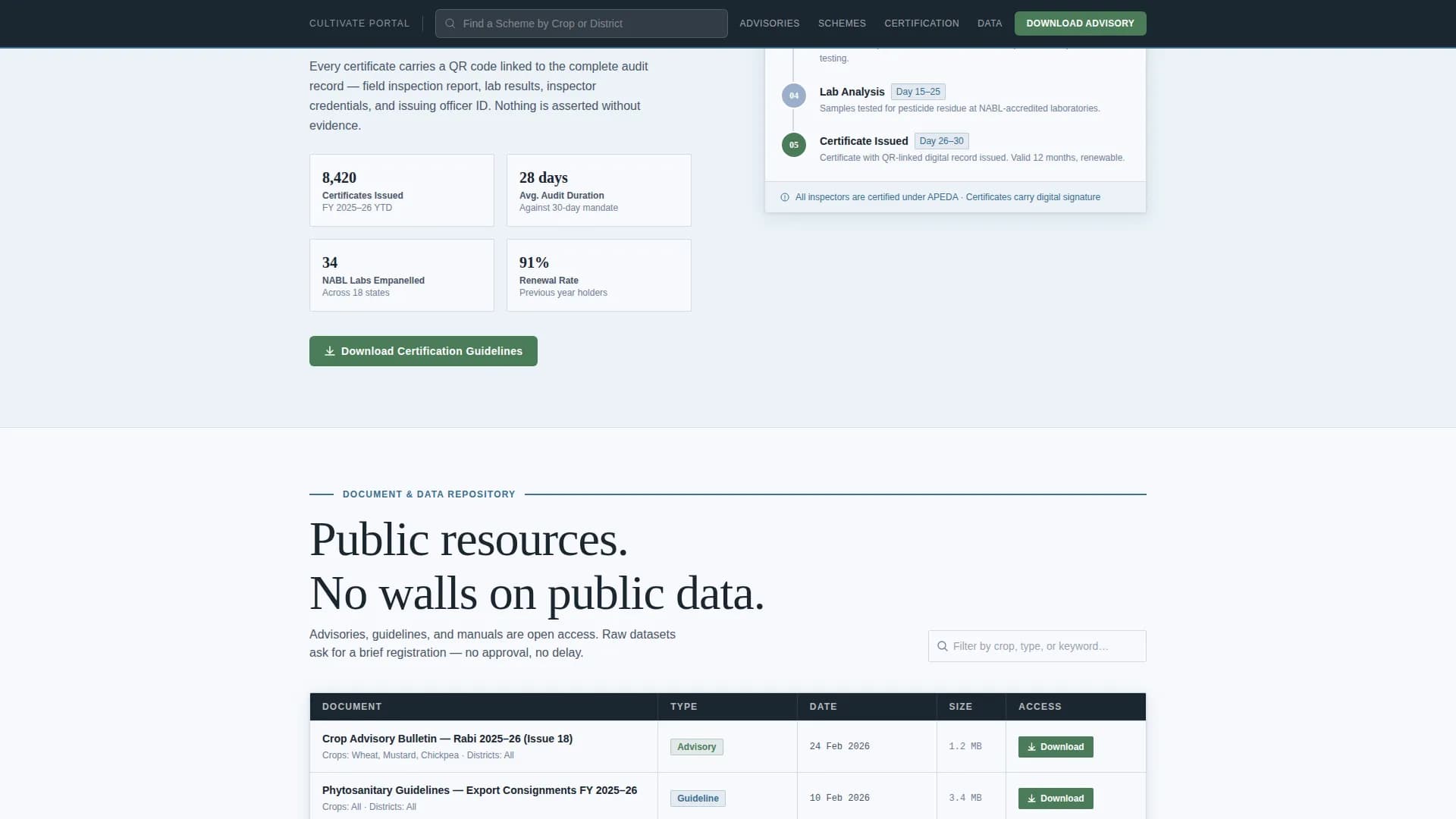The height and width of the screenshot is (819, 1456).
Task: Click the Crop Advisory Bulletin title text
Action: coord(447,739)
